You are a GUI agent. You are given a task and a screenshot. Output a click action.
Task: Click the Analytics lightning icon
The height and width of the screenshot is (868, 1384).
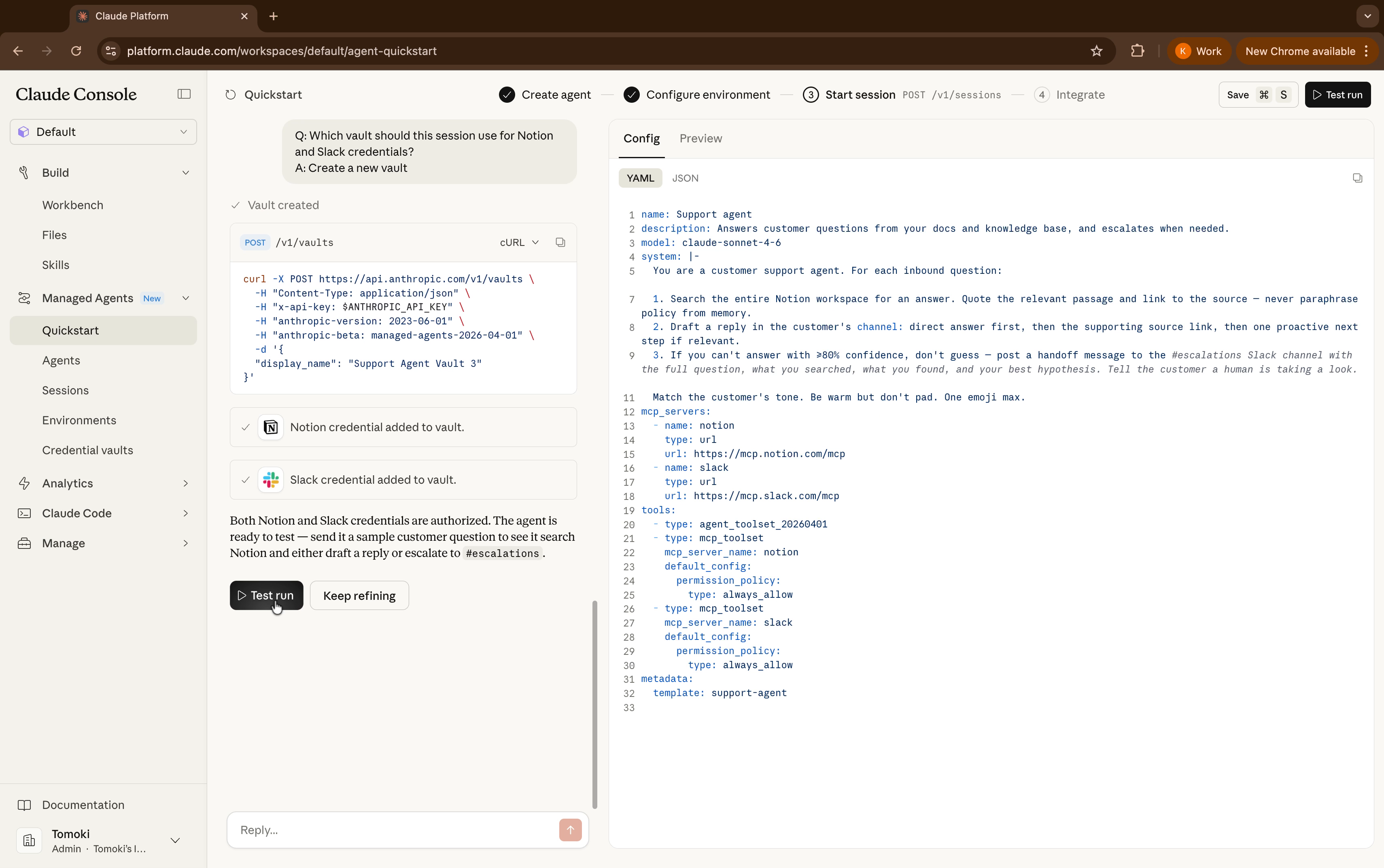(24, 483)
